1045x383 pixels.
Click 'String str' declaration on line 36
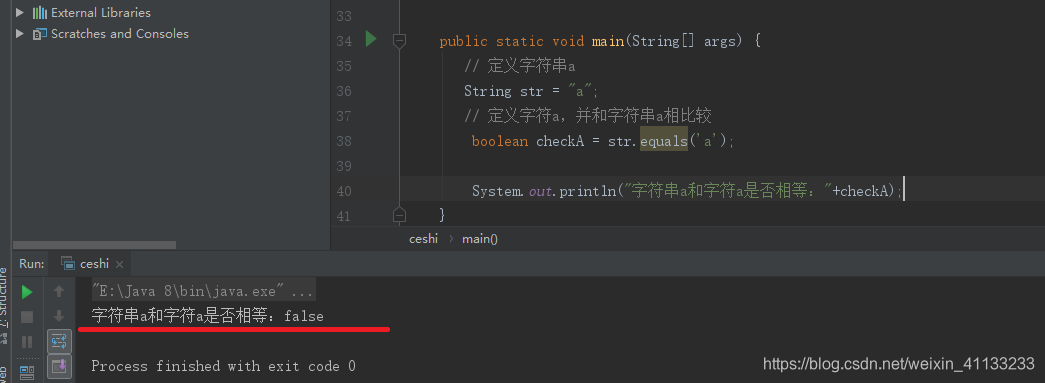(x=503, y=91)
